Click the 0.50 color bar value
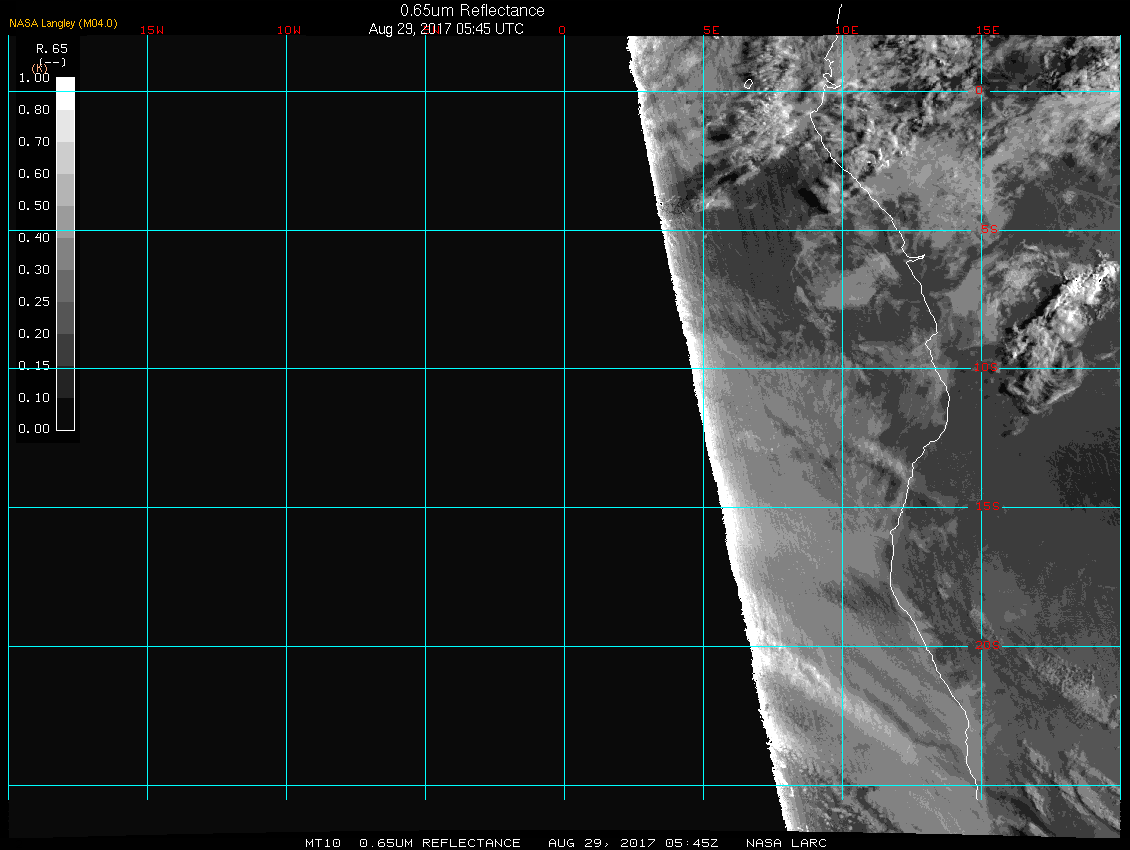The height and width of the screenshot is (850, 1130). click(x=34, y=205)
